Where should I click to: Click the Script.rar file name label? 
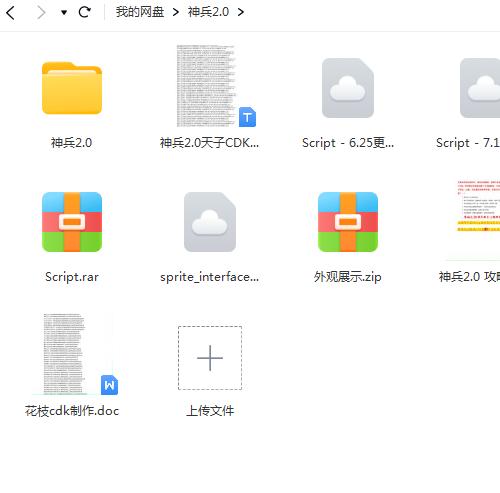(72, 277)
